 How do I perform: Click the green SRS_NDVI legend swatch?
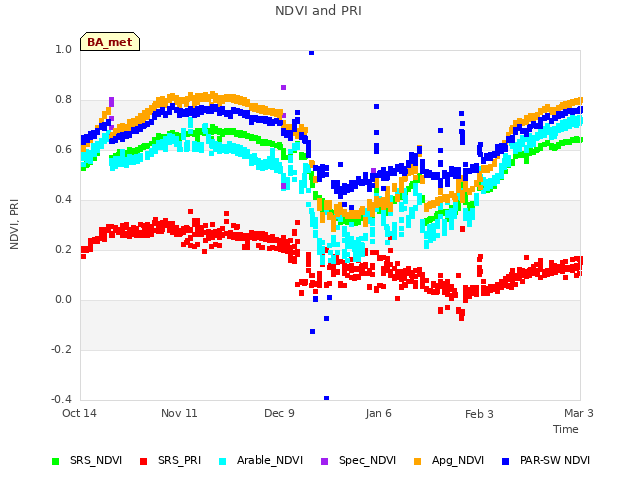click(56, 461)
